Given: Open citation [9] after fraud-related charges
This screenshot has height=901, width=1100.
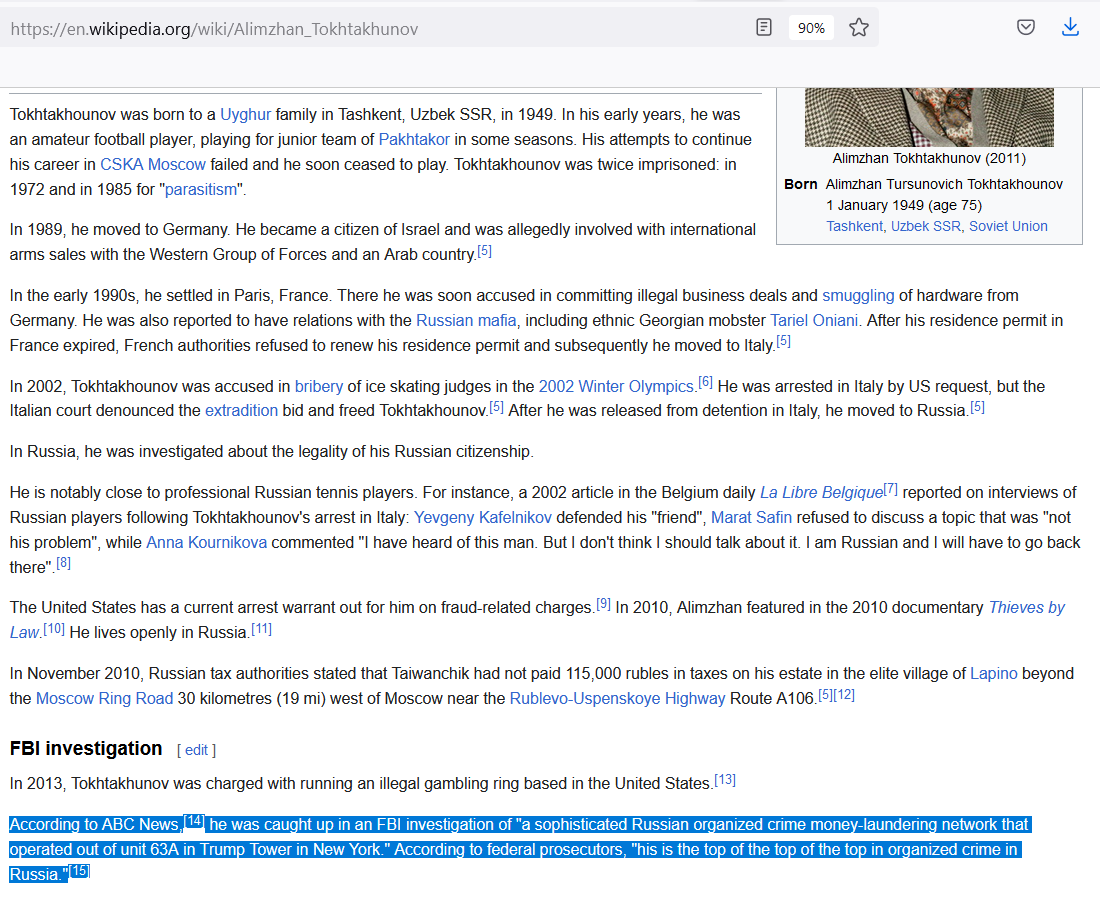Looking at the screenshot, I should [603, 603].
